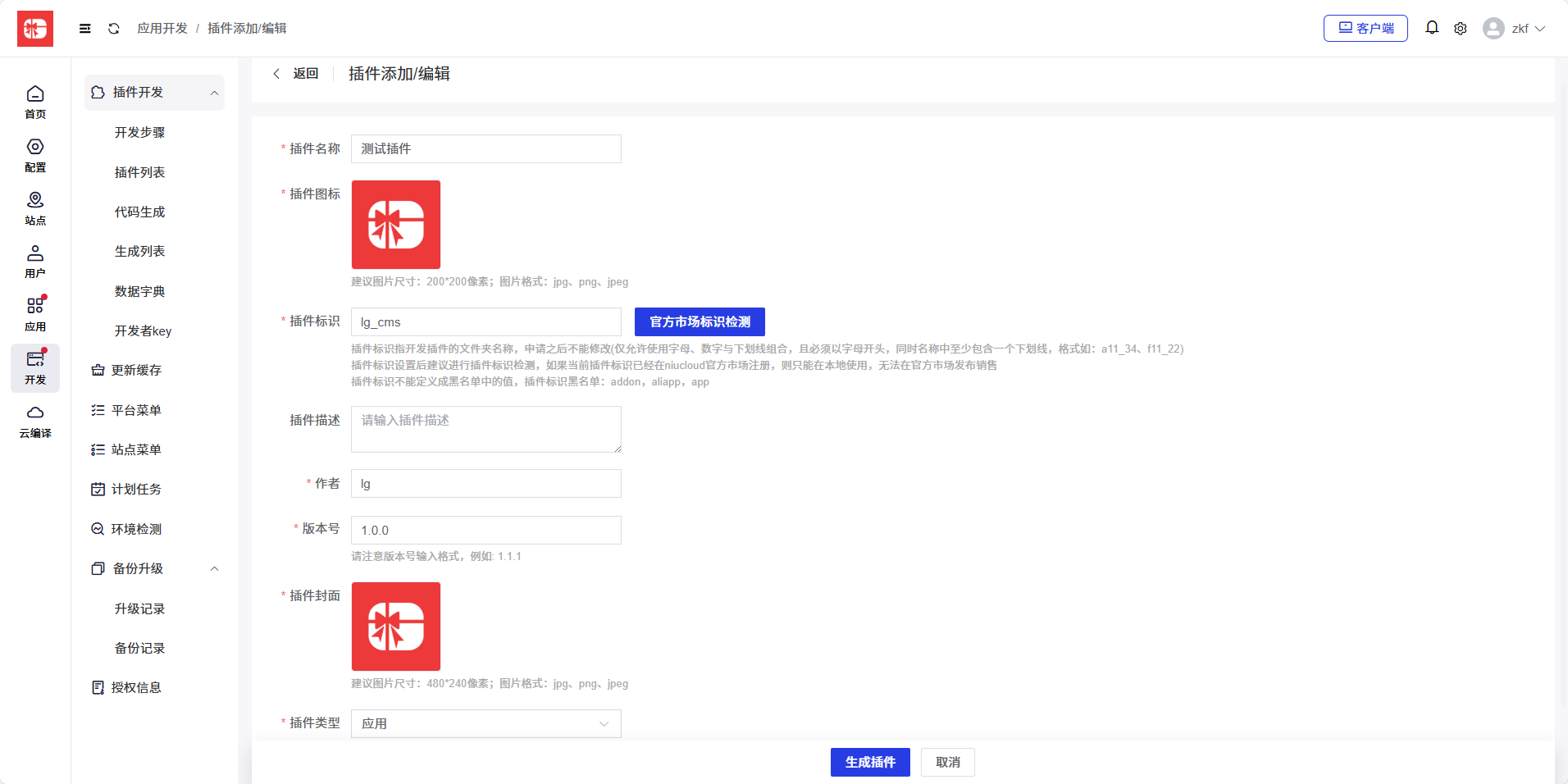Click the 生成插件 submit button
The width and height of the screenshot is (1568, 784).
point(870,762)
